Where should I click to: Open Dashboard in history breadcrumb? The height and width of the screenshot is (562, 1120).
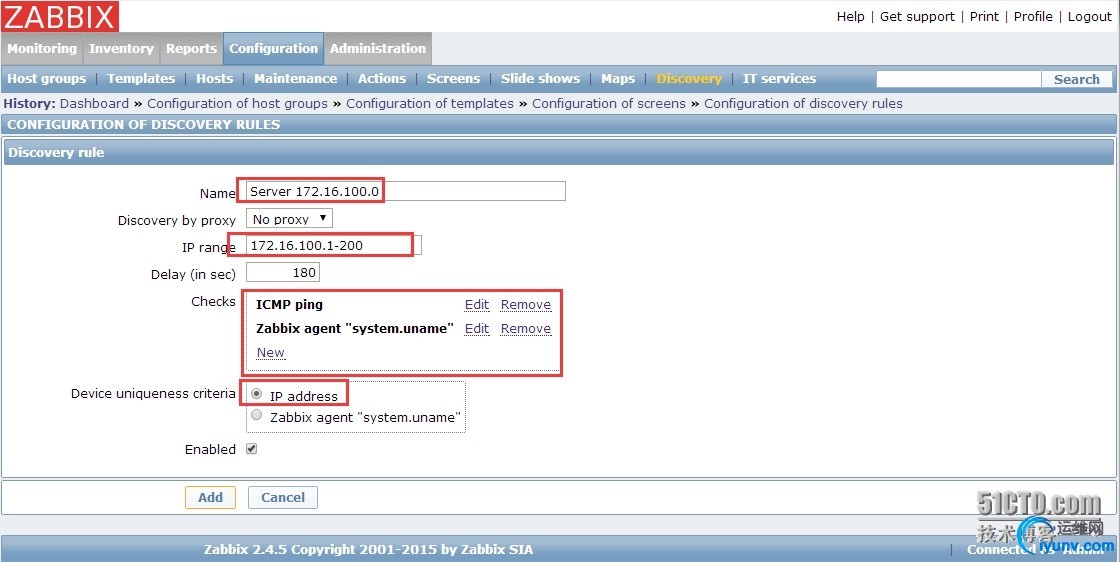click(x=94, y=104)
